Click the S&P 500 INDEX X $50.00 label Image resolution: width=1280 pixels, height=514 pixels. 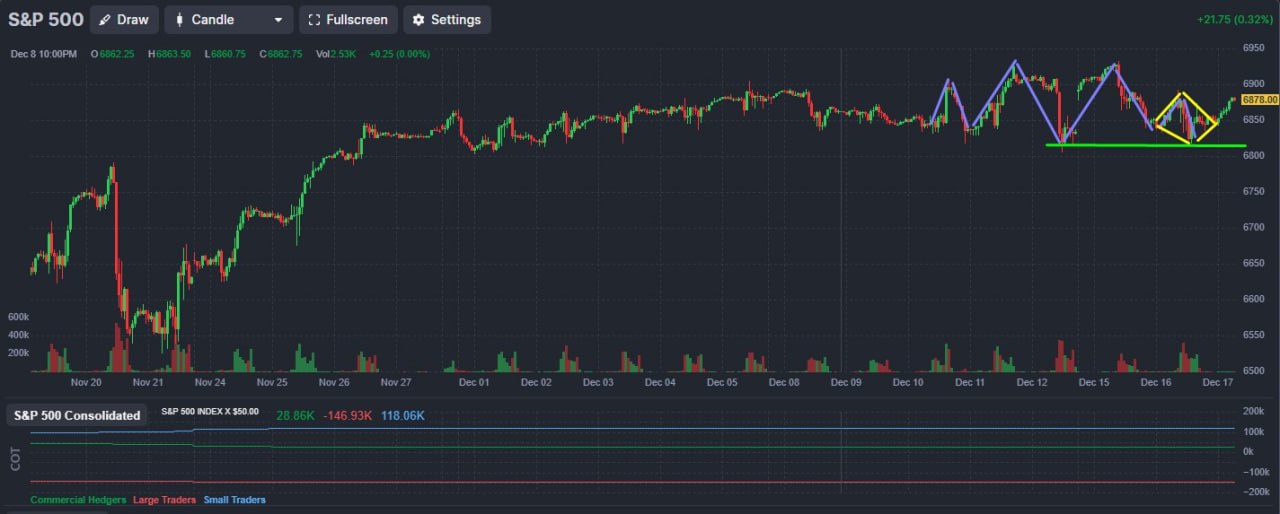pyautogui.click(x=210, y=412)
